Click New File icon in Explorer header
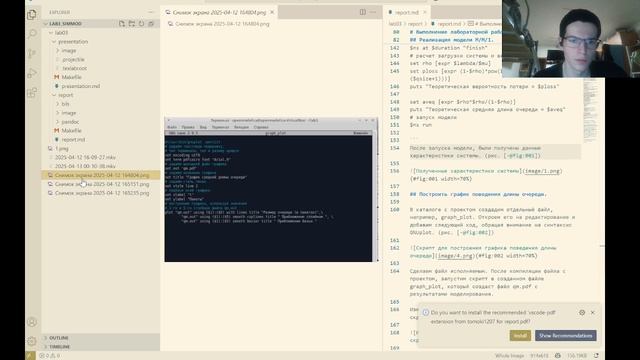Viewport: 640px width, 360px height. [x=122, y=24]
